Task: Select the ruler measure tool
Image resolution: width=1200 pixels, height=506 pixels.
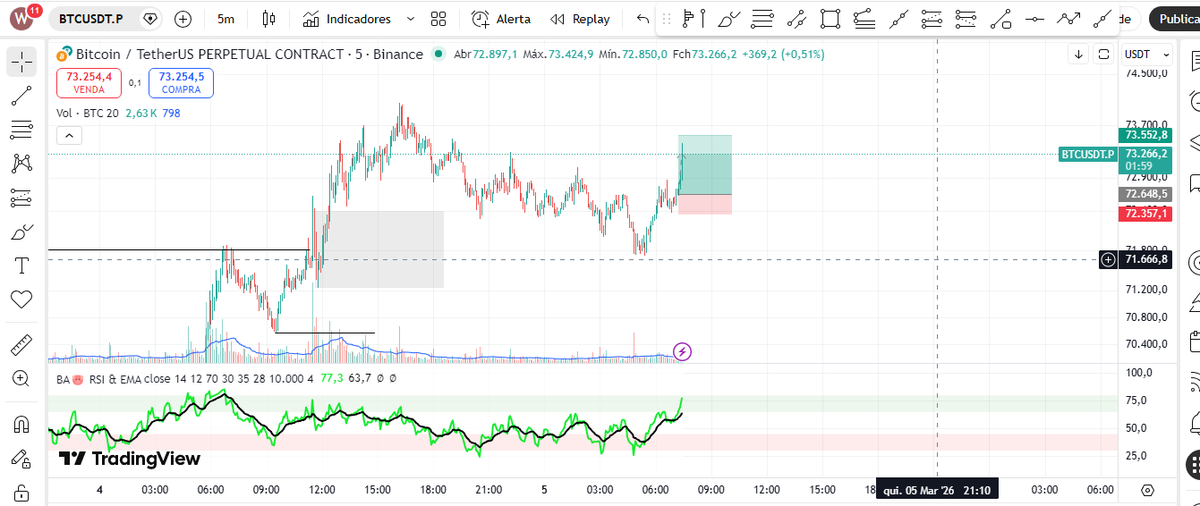Action: pos(22,345)
